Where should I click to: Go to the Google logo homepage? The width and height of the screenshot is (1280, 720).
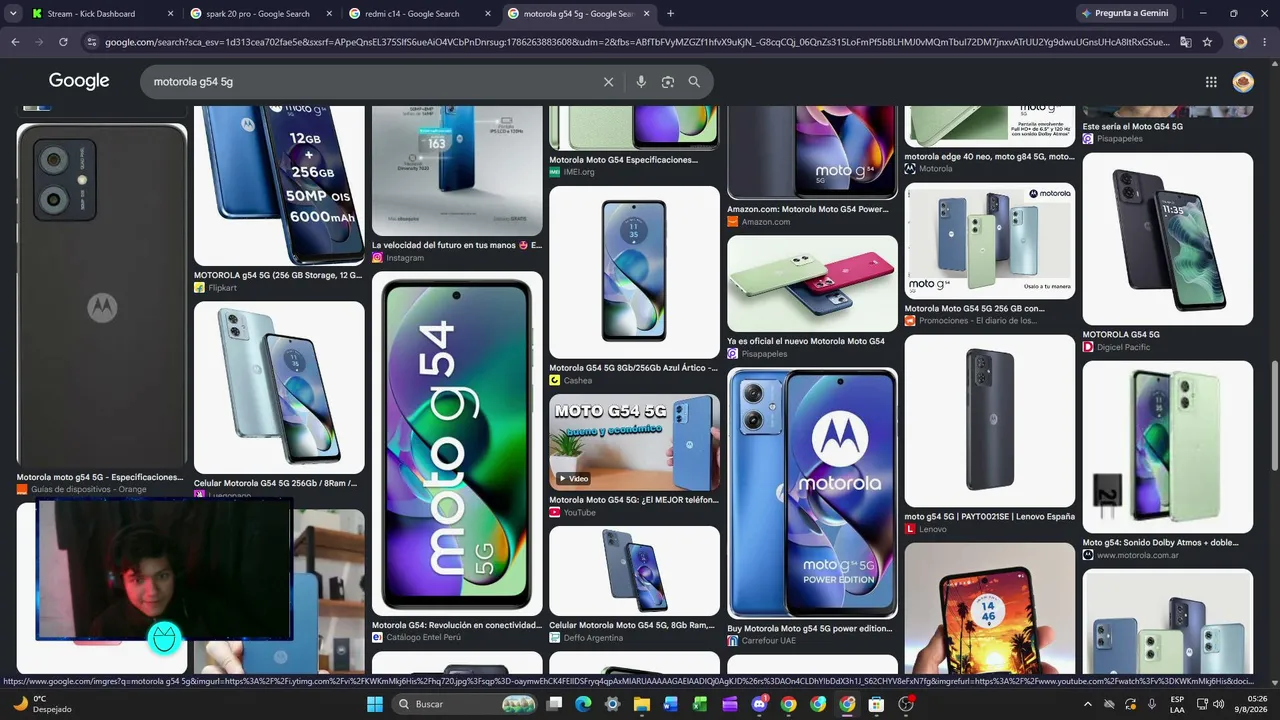coord(79,81)
